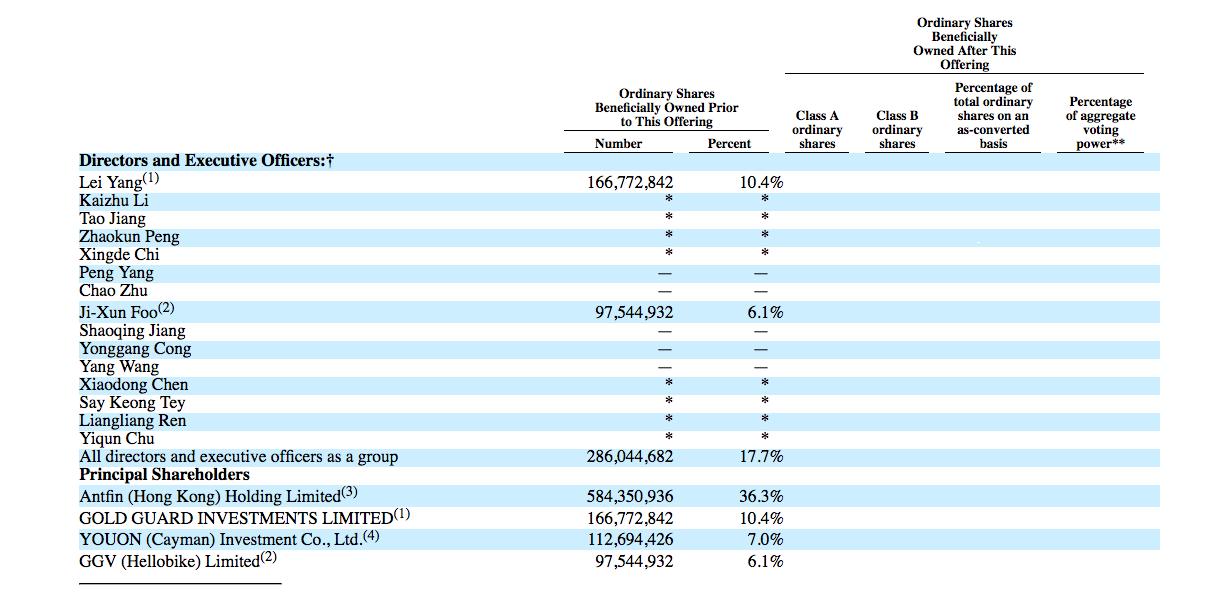Click 'All directors and executive officers as a group'
Image resolution: width=1226 pixels, height=597 pixels.
point(239,456)
